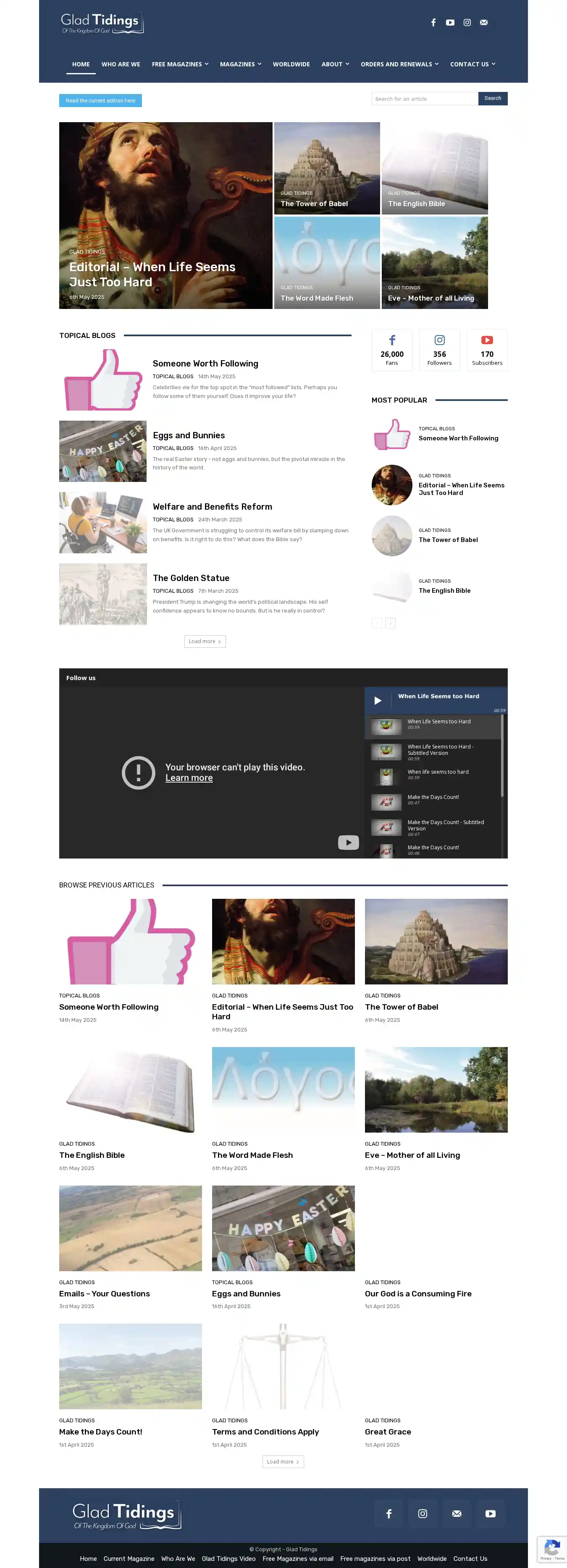Click the 'Search for an article' input field
Image resolution: width=567 pixels, height=1568 pixels.
click(425, 99)
